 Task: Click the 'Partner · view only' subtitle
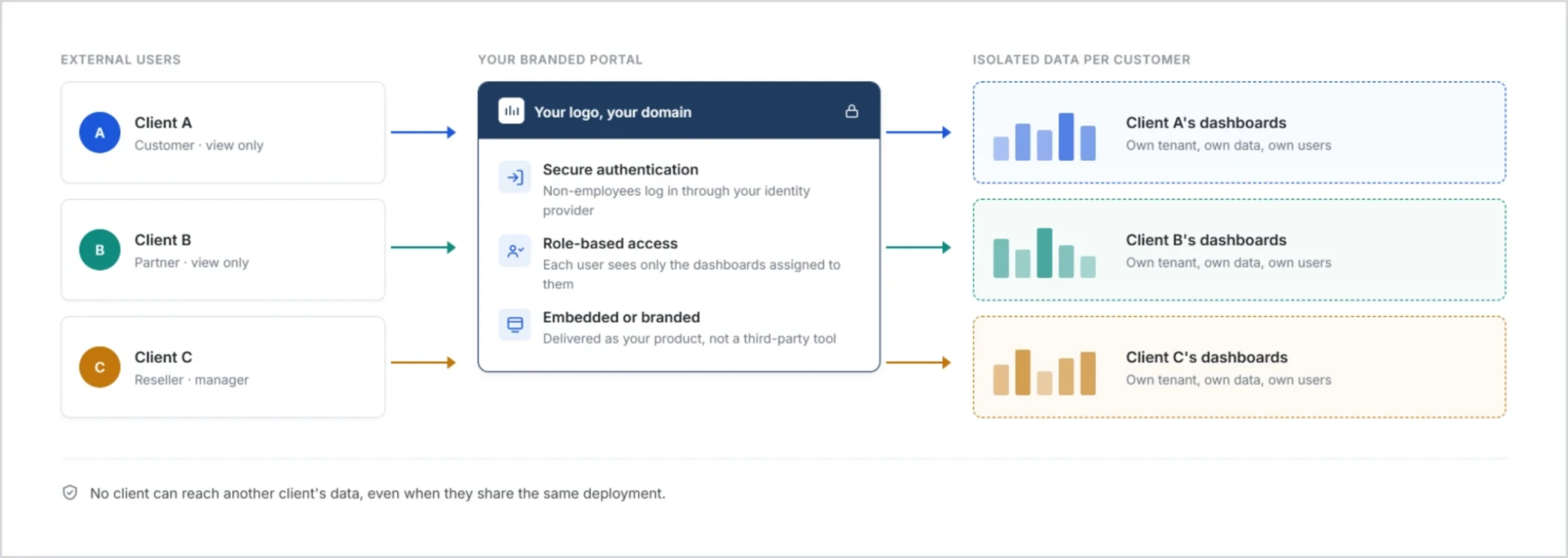[x=192, y=263]
